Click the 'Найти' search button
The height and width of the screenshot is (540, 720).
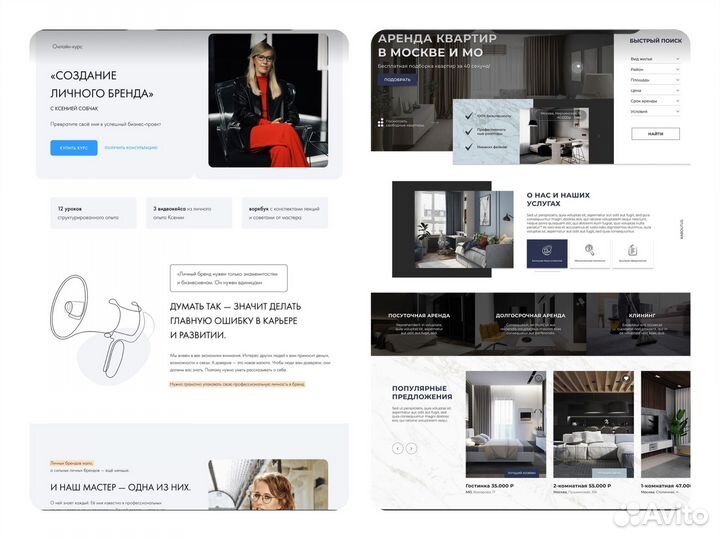[x=655, y=133]
